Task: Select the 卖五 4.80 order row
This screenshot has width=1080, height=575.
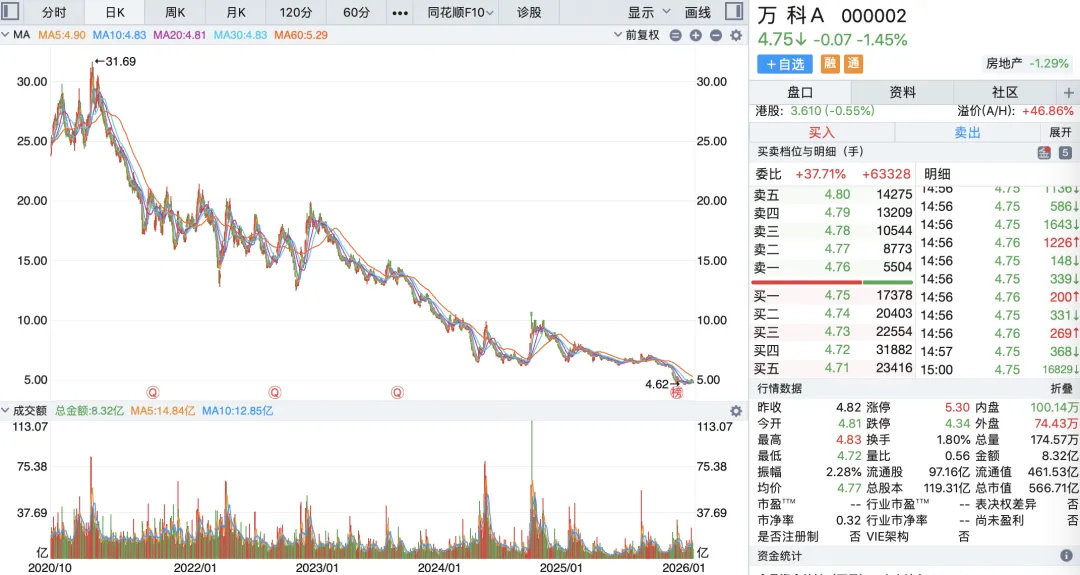Action: (x=832, y=195)
